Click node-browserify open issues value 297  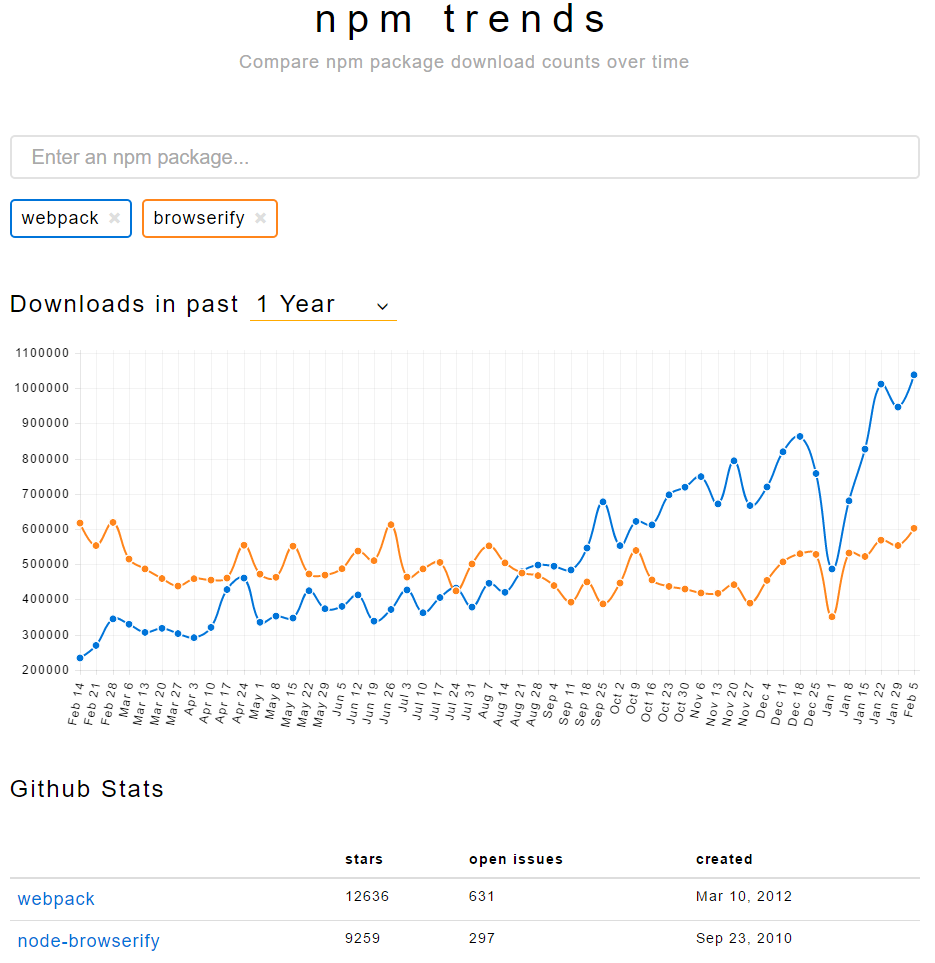click(x=482, y=938)
